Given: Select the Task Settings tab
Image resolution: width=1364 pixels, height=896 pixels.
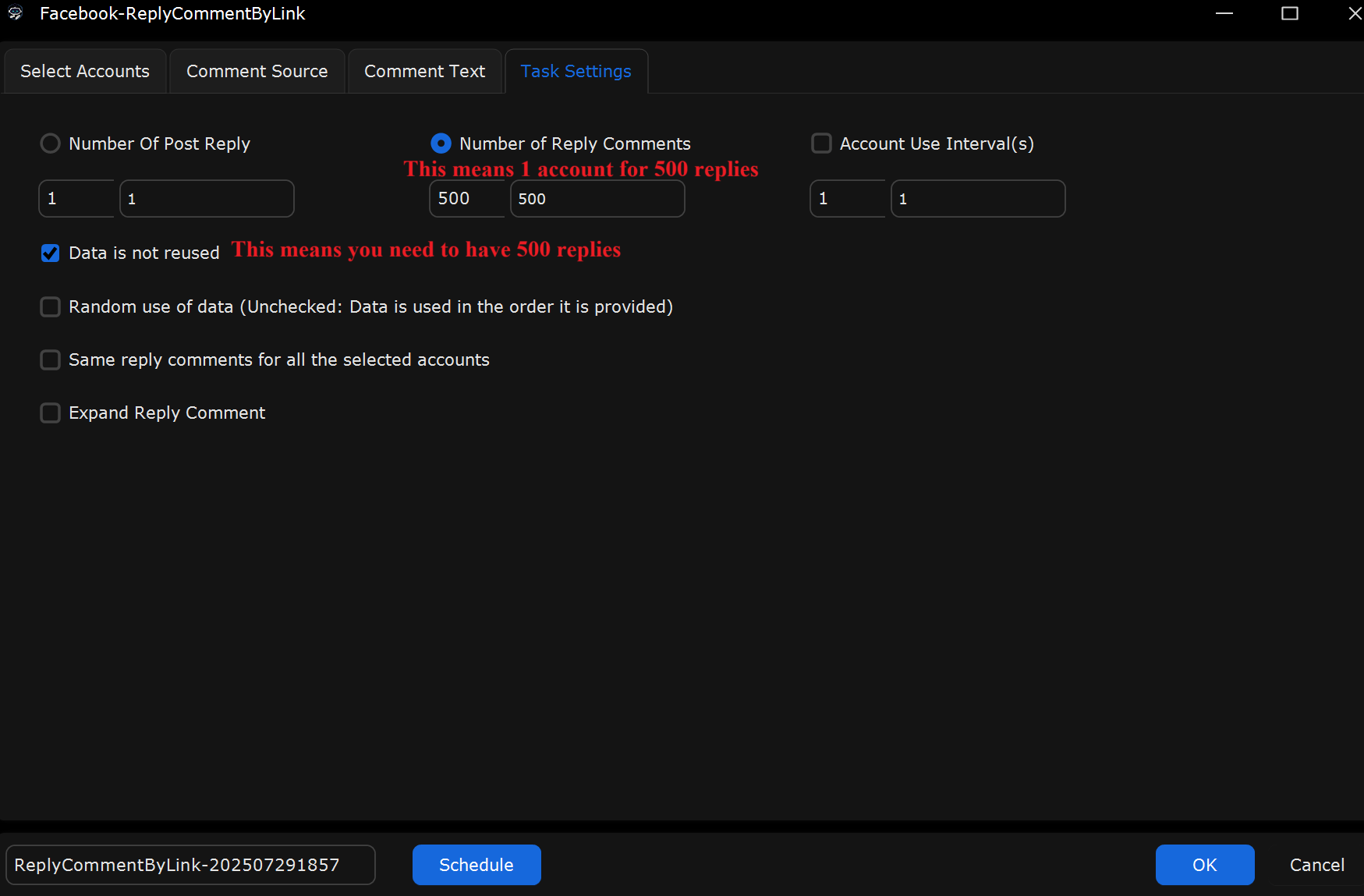Looking at the screenshot, I should tap(576, 71).
